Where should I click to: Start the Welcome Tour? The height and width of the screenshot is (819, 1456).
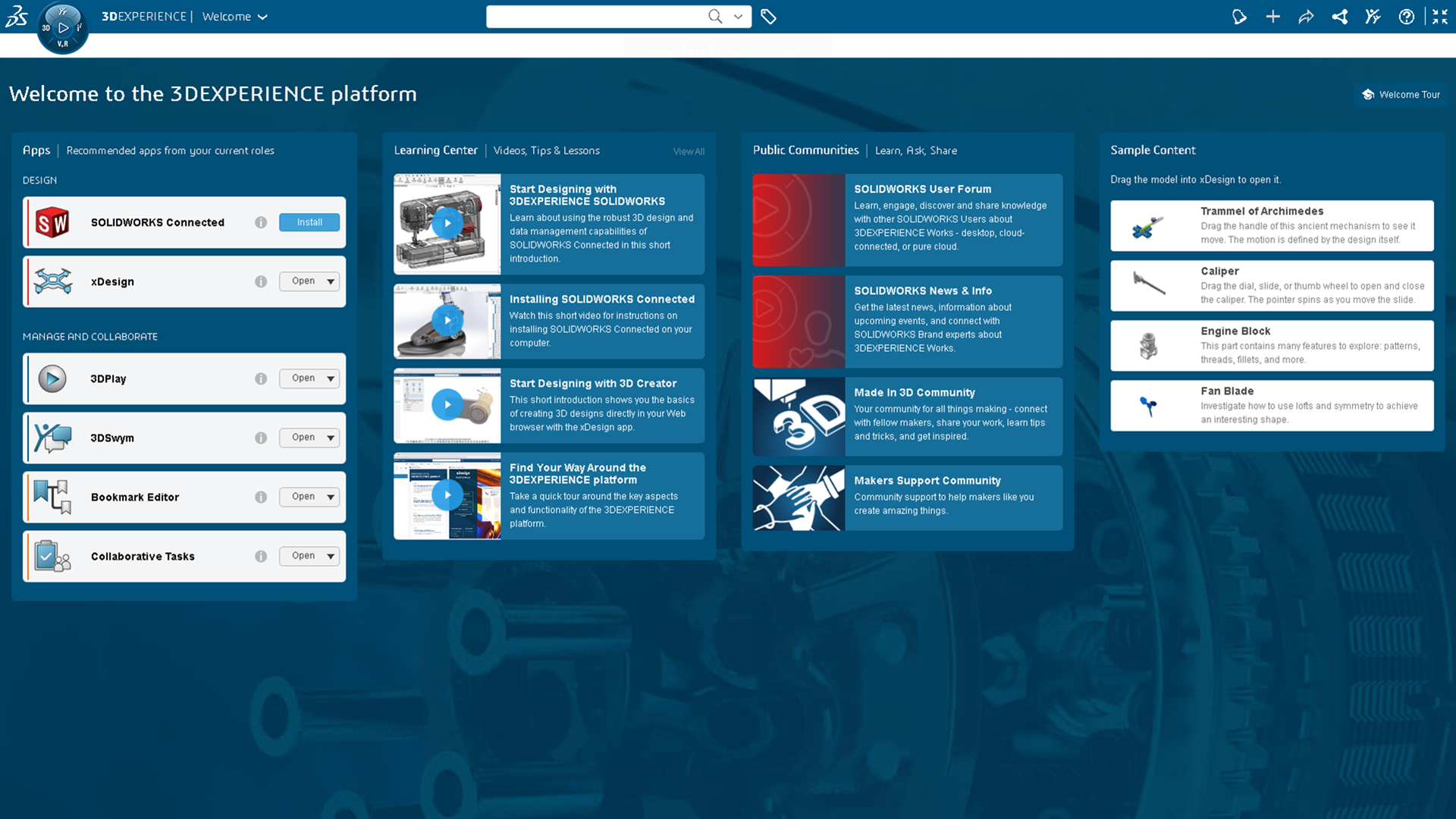[1401, 95]
